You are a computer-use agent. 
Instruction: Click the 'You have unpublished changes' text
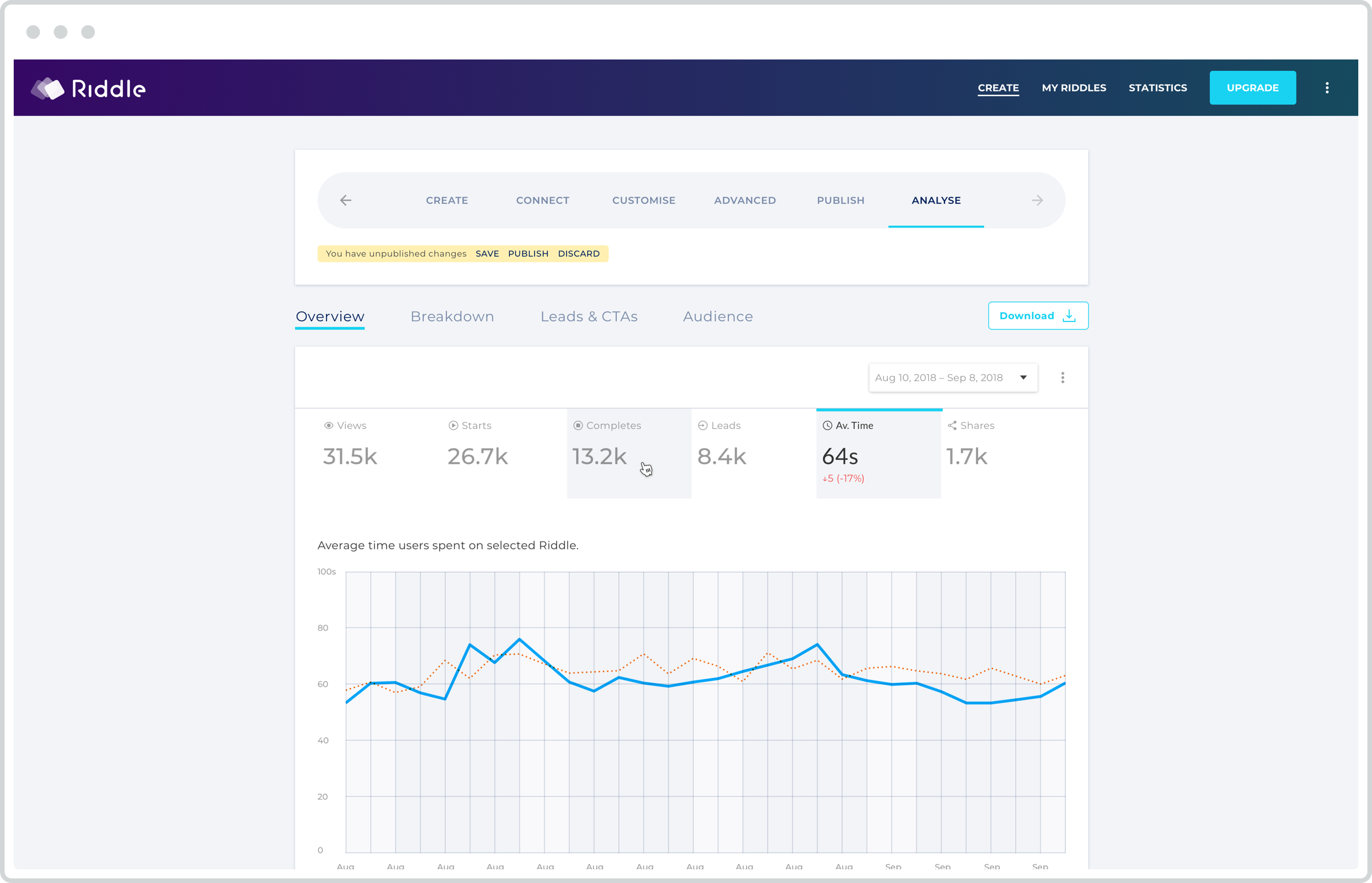[396, 253]
